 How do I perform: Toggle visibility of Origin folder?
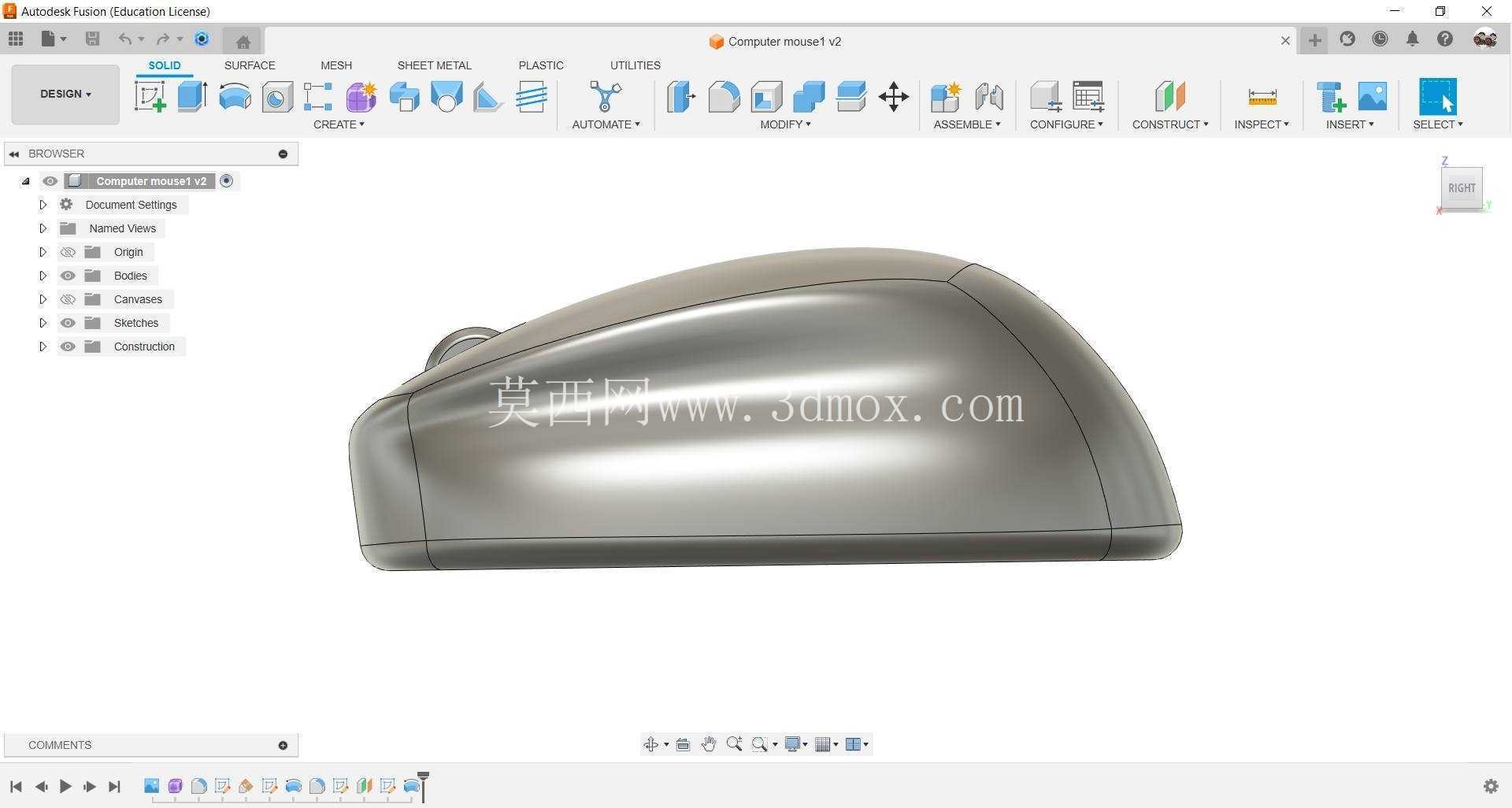(x=68, y=252)
